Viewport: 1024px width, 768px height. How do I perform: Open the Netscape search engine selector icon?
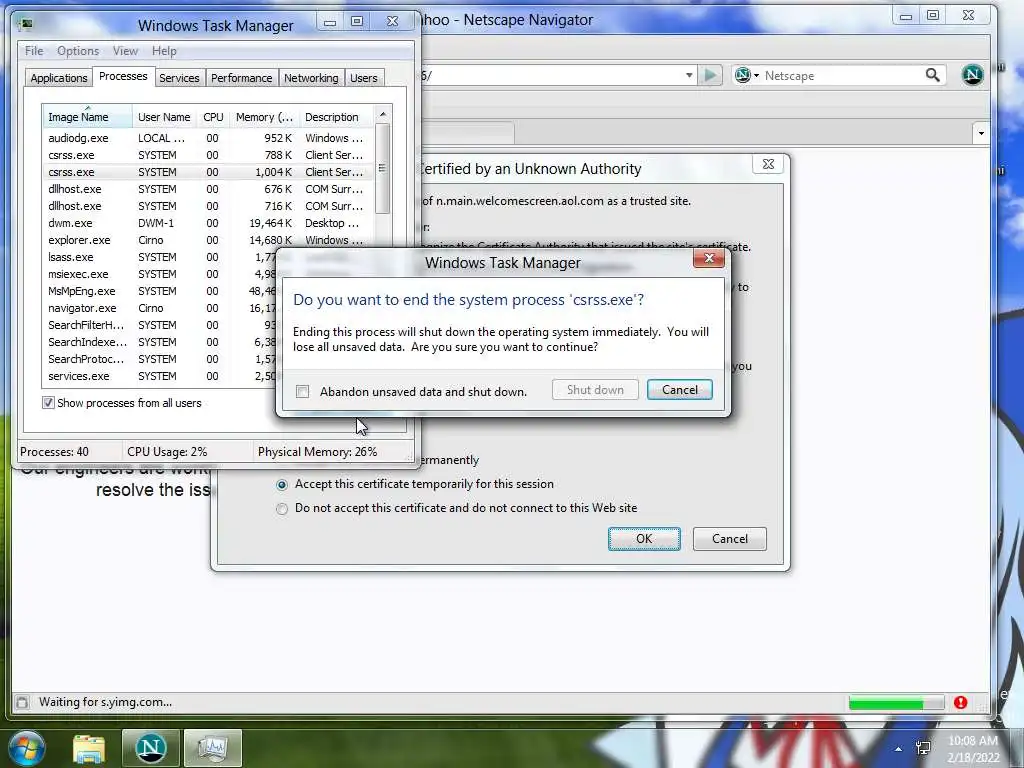pyautogui.click(x=746, y=75)
